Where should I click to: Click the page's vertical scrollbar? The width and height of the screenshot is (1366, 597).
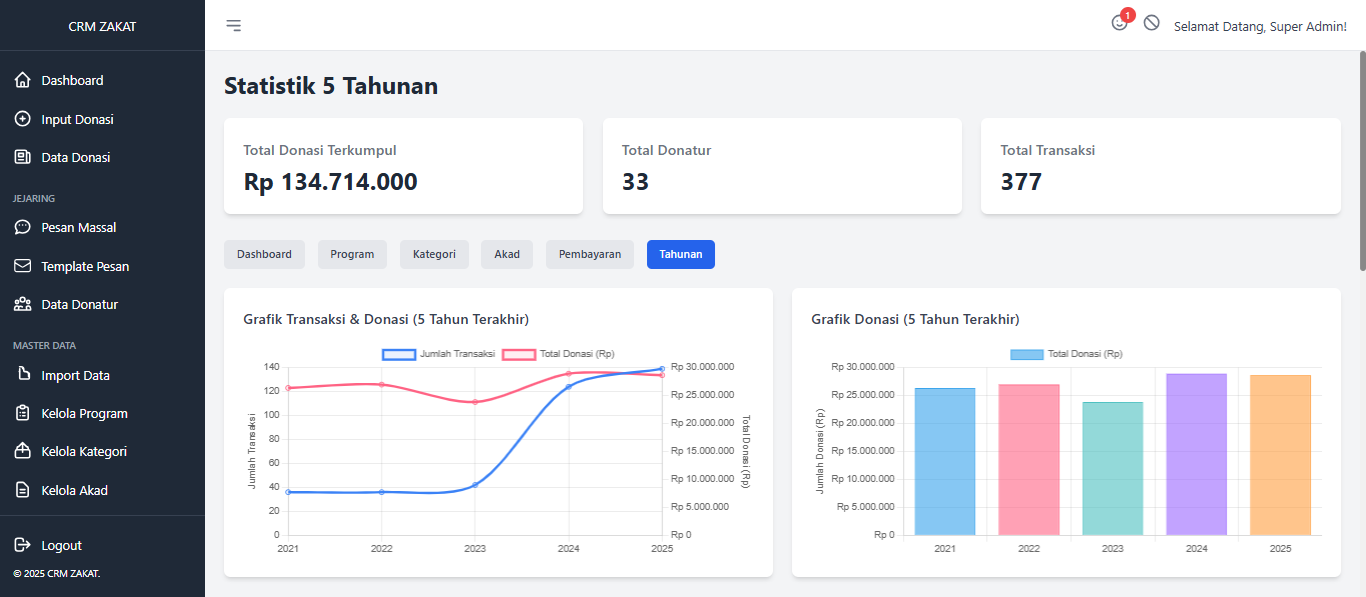point(1361,160)
